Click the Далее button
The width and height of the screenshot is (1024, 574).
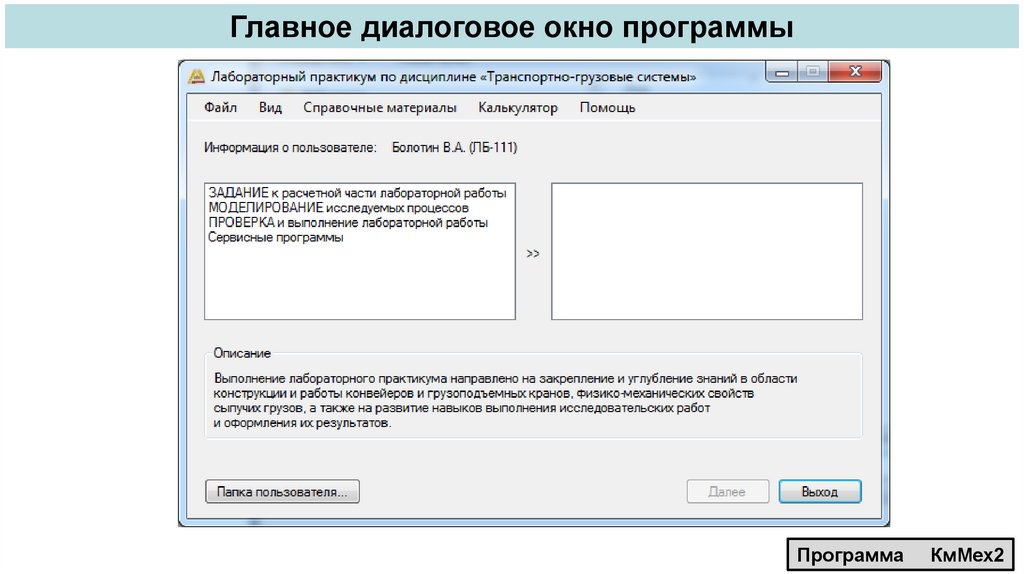pyautogui.click(x=728, y=492)
